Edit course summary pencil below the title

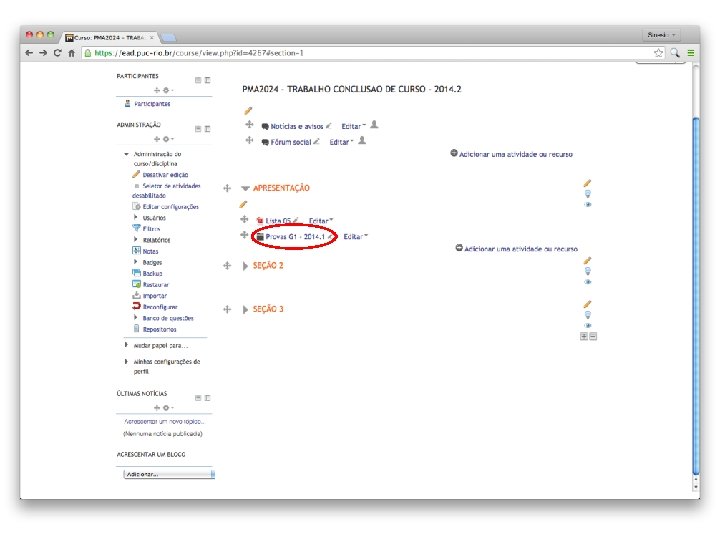(248, 111)
